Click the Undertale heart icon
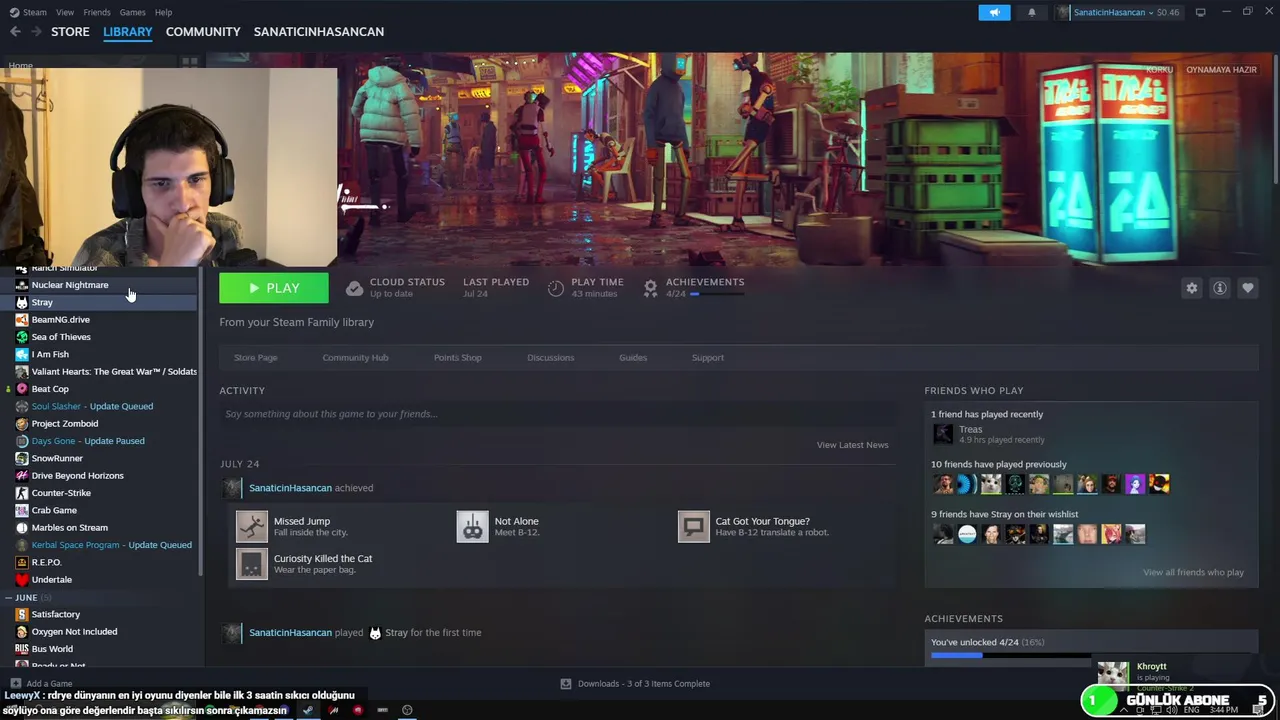 [x=22, y=580]
